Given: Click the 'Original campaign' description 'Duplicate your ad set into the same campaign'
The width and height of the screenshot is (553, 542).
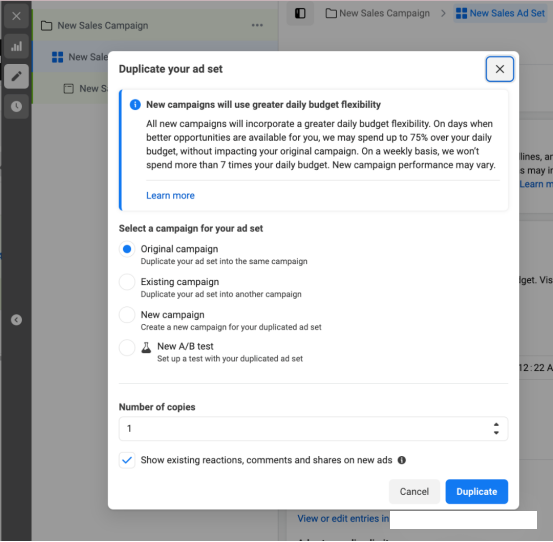Looking at the screenshot, I should click(x=224, y=261).
